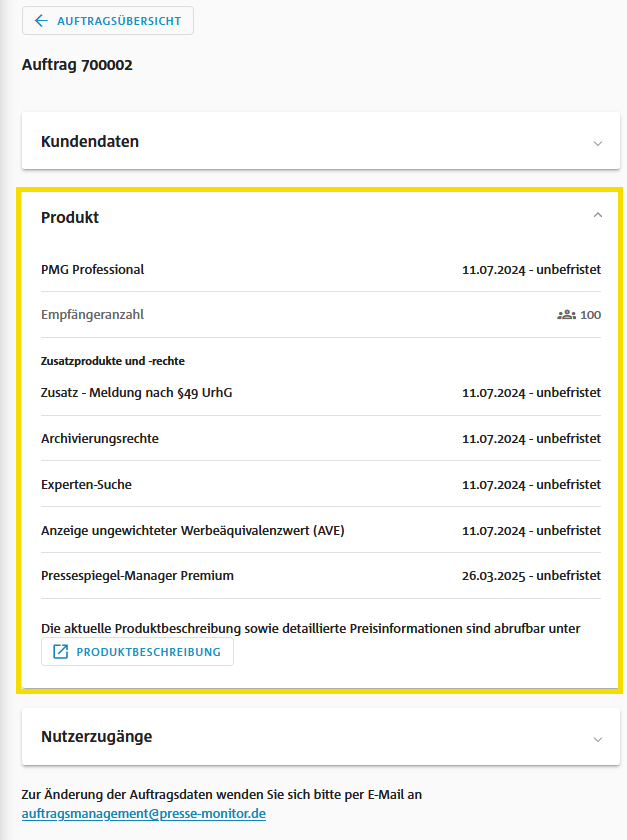Click the back arrow icon in Auftragsübersicht

click(40, 21)
